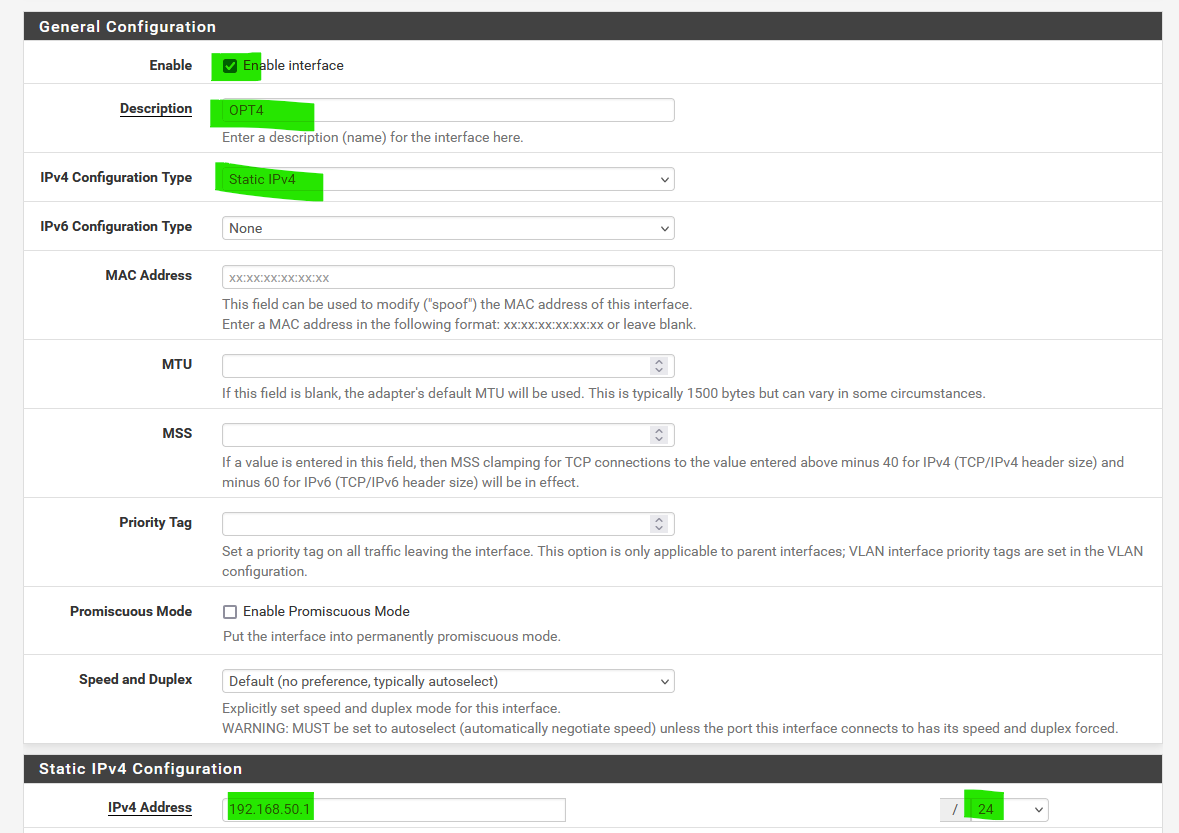Click the 'MTU' row label
Screen dimensions: 1179x833
pyautogui.click(x=177, y=364)
